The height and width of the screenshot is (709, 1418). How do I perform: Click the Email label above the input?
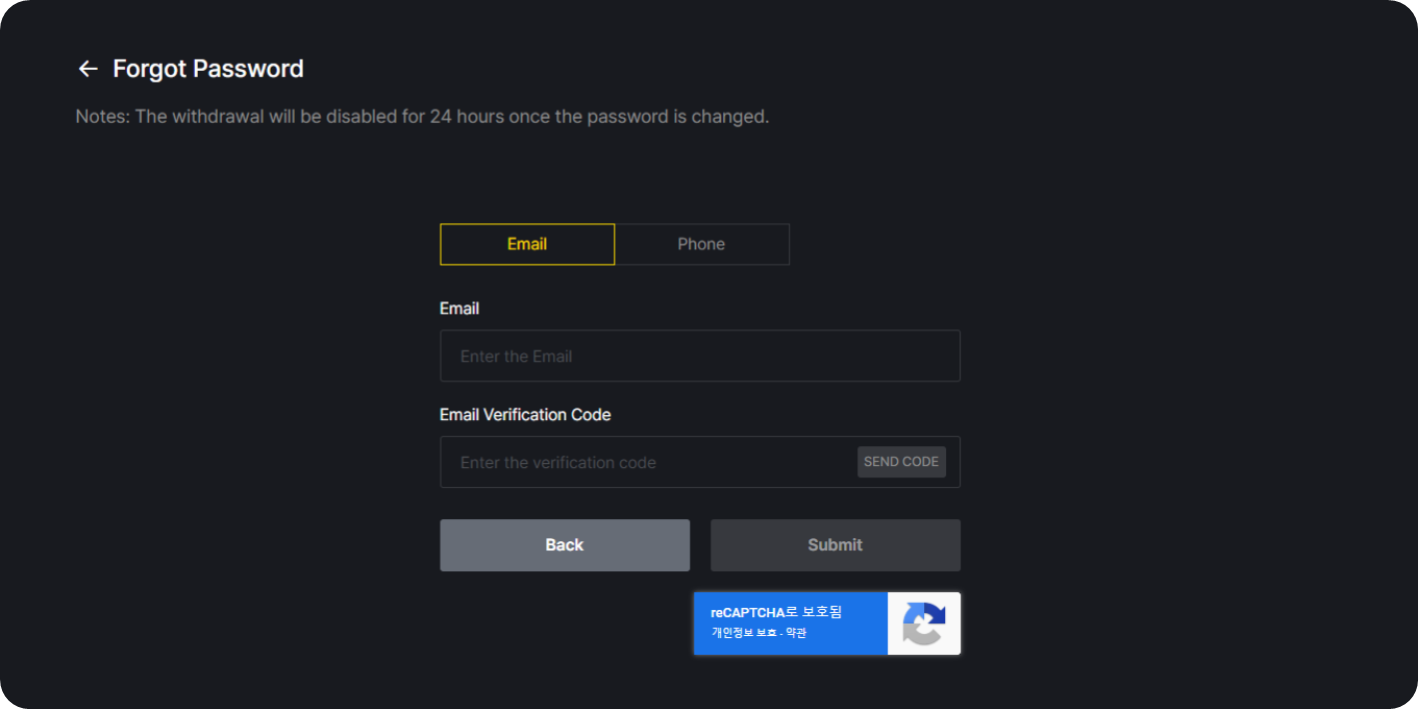[459, 309]
